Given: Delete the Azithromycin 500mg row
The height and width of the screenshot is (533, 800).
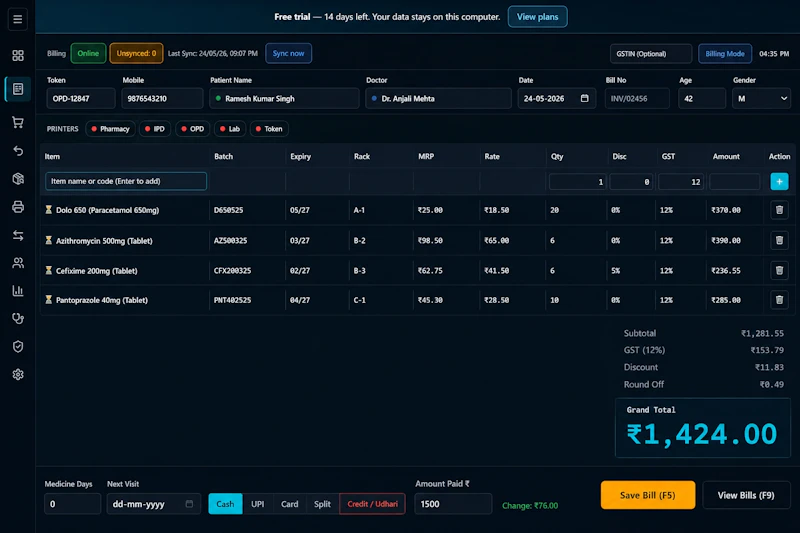Looking at the screenshot, I should 779,240.
